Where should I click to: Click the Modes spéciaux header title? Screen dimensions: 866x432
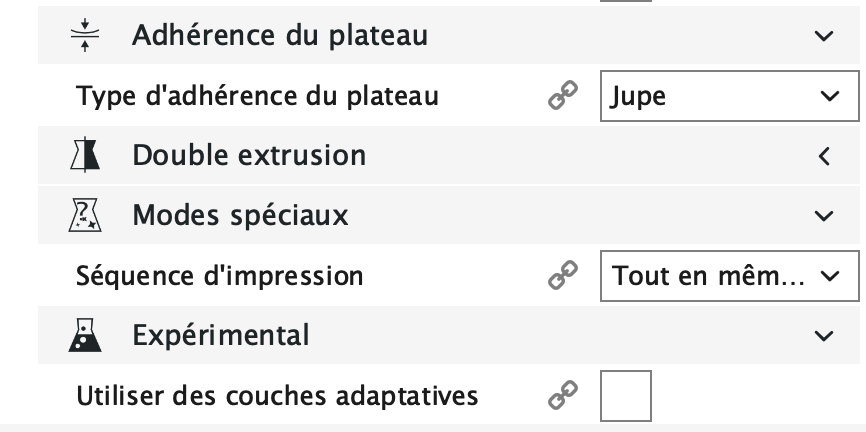(x=240, y=216)
